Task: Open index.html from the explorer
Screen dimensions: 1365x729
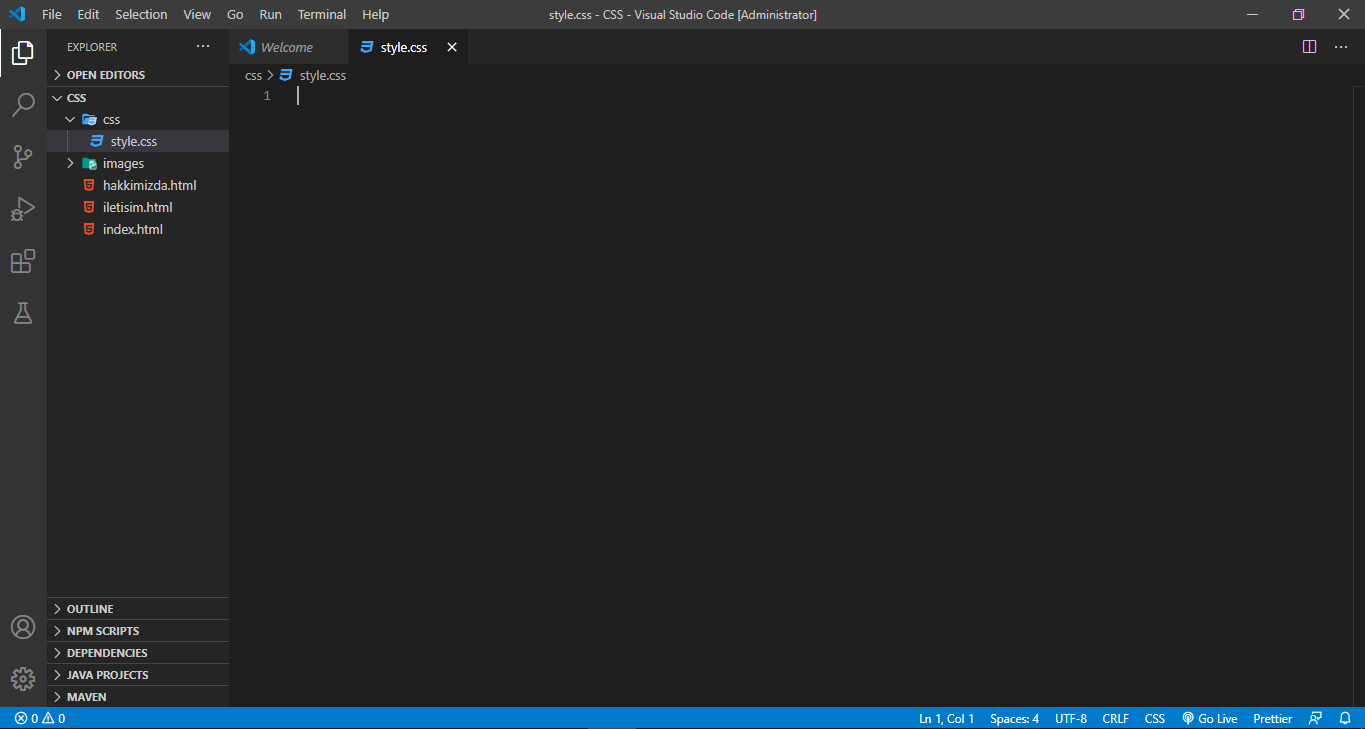Action: [x=132, y=229]
